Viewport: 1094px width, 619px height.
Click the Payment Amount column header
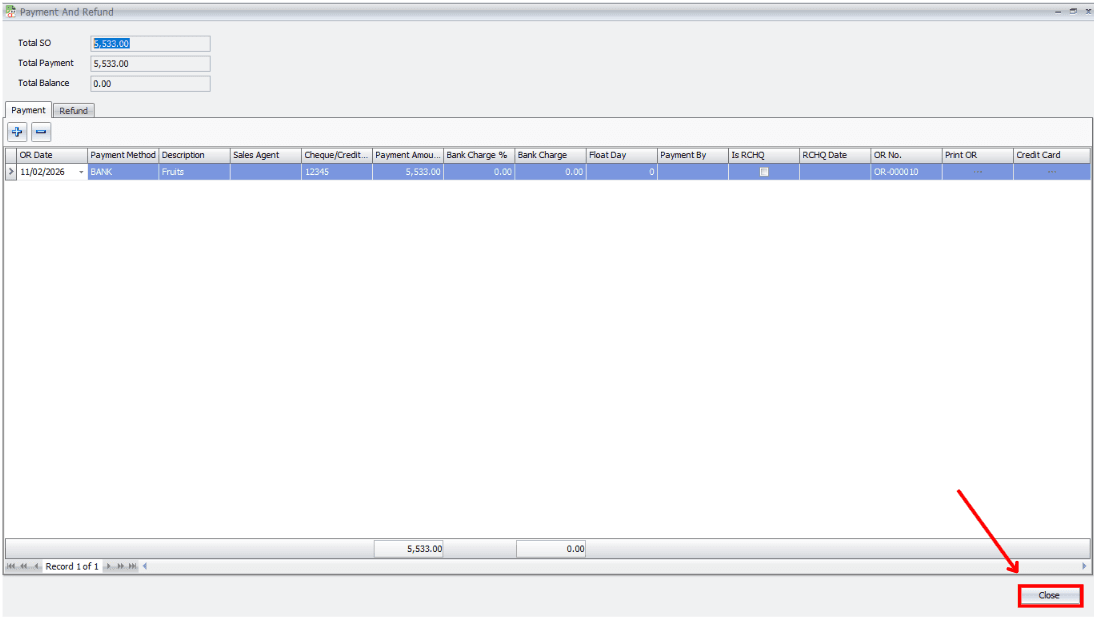click(x=407, y=155)
